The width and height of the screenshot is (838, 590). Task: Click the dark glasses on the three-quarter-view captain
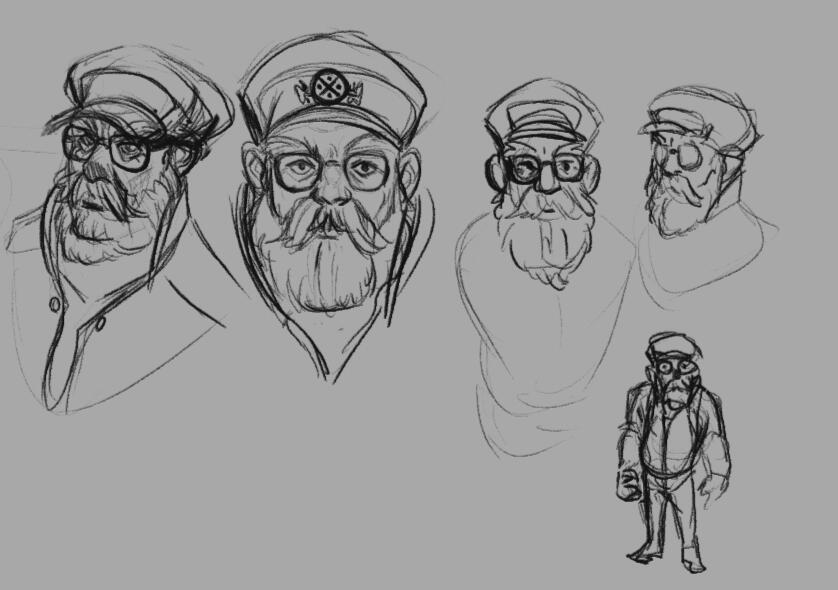[110, 150]
